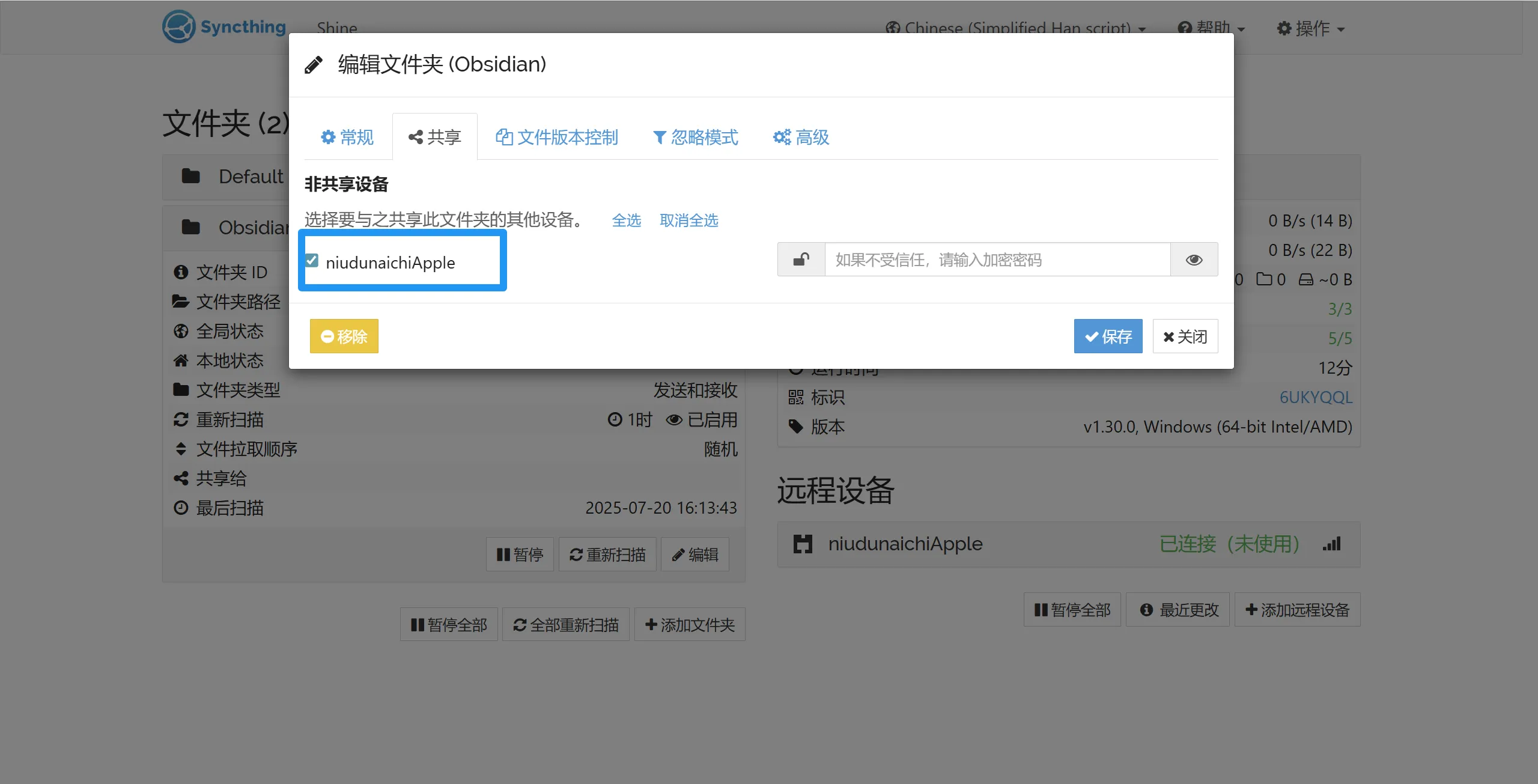The image size is (1538, 784).
Task: Click the 全部重新扫描 button
Action: coord(566,625)
